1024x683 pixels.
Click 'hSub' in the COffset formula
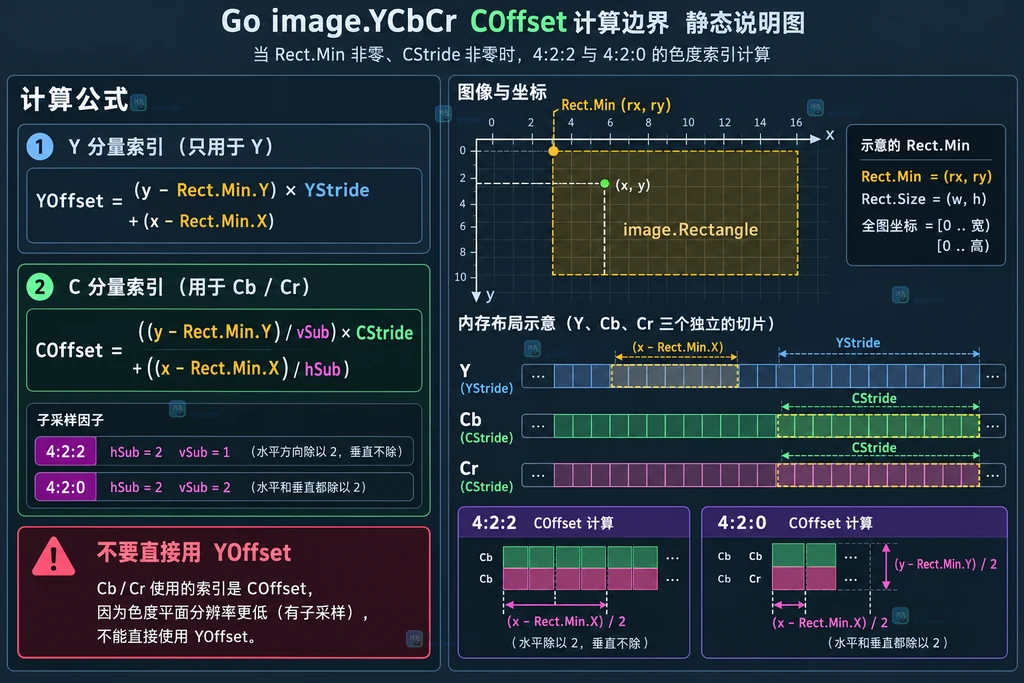tap(323, 370)
